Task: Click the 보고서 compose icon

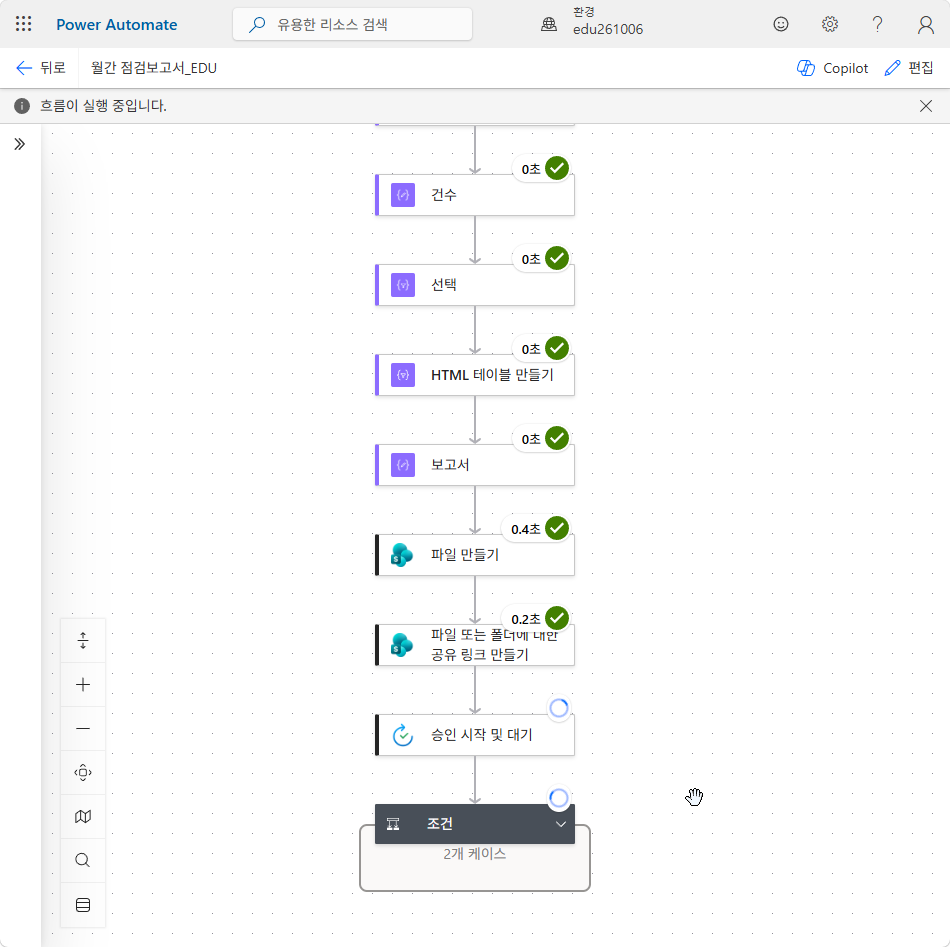Action: pyautogui.click(x=403, y=465)
